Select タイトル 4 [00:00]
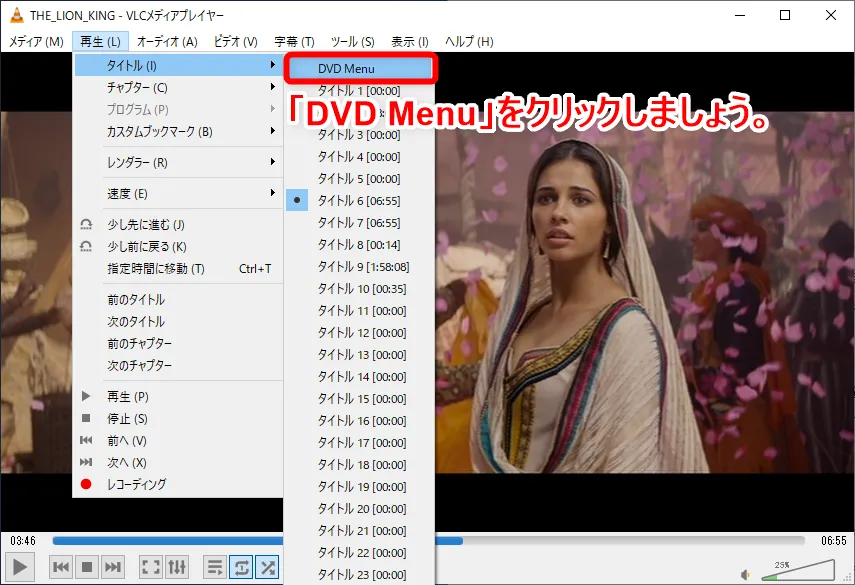855x585 pixels. point(359,156)
